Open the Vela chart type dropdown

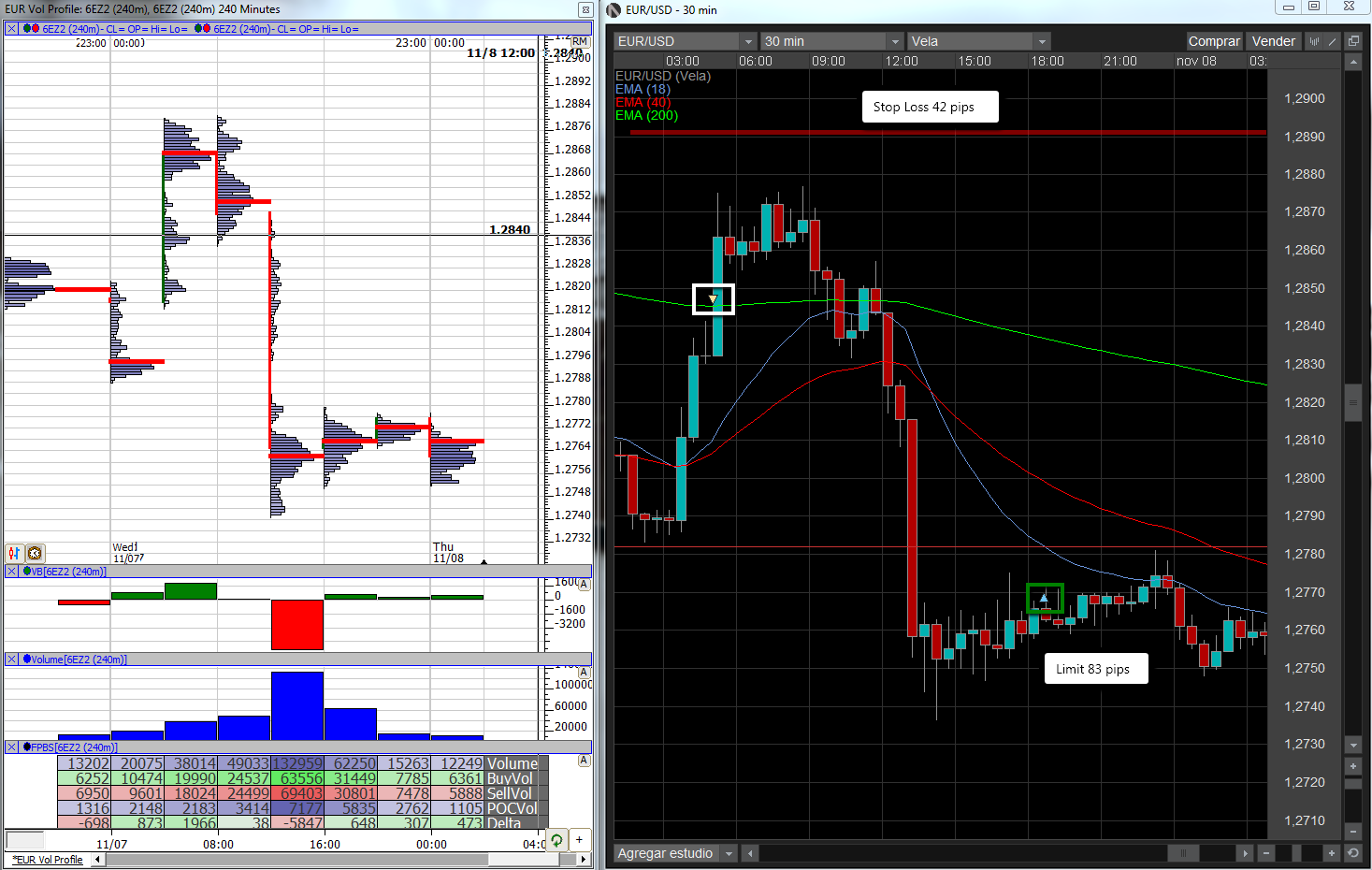(979, 41)
